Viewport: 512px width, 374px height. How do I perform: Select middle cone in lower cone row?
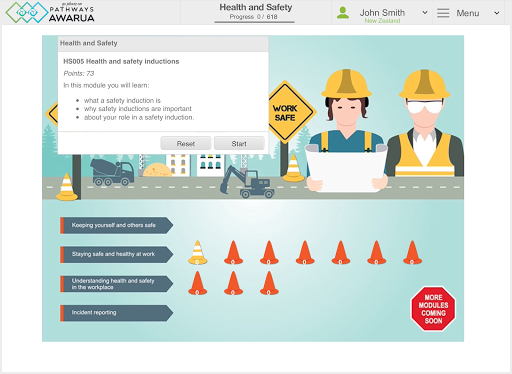pyautogui.click(x=233, y=283)
